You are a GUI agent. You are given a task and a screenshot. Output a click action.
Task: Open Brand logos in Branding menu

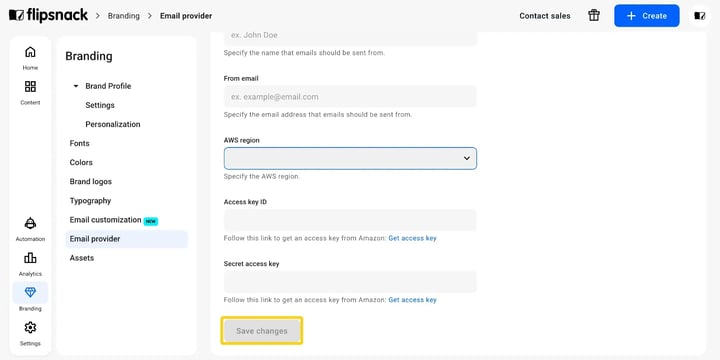(90, 182)
